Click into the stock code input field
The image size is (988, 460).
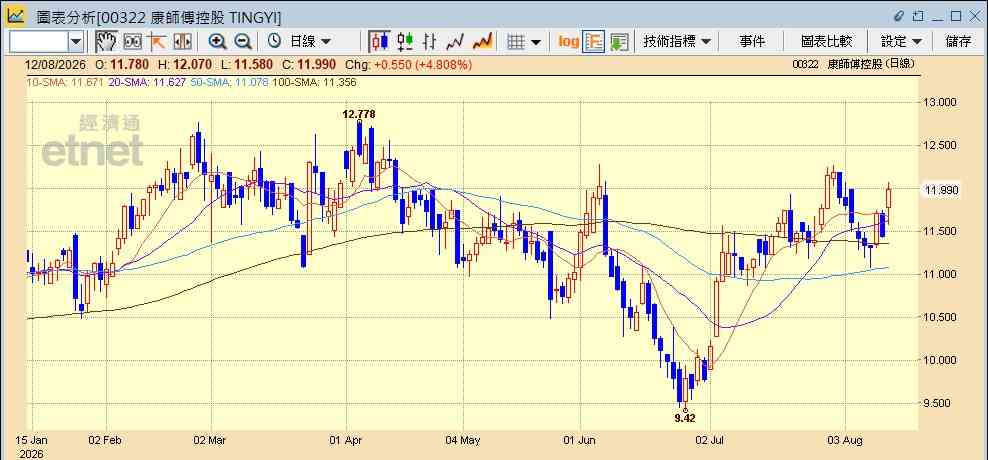coord(38,42)
